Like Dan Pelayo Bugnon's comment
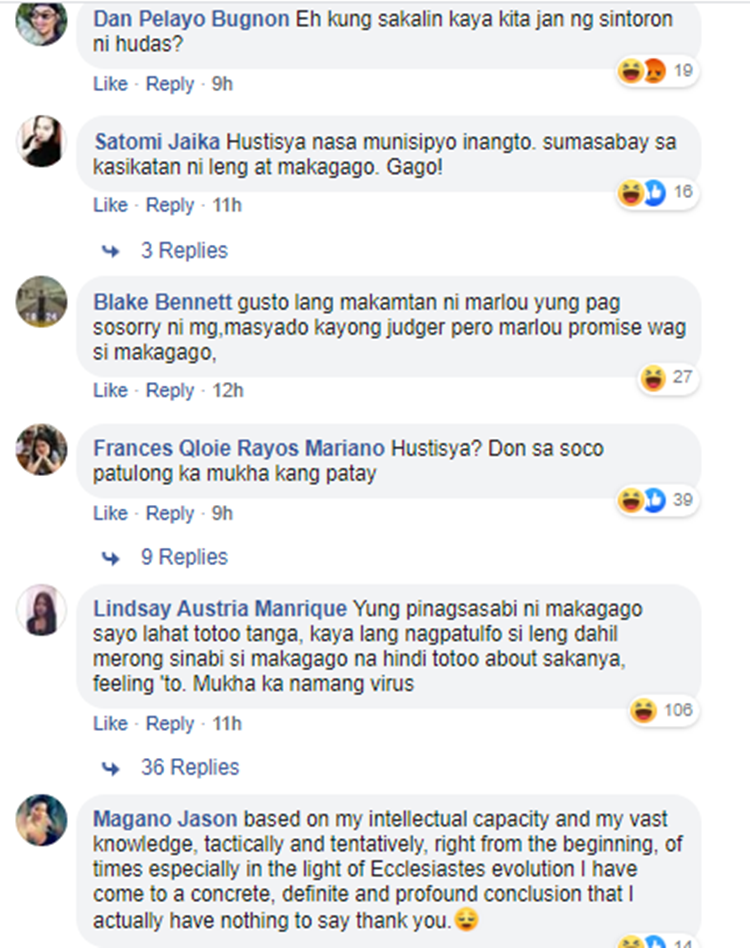 [111, 83]
